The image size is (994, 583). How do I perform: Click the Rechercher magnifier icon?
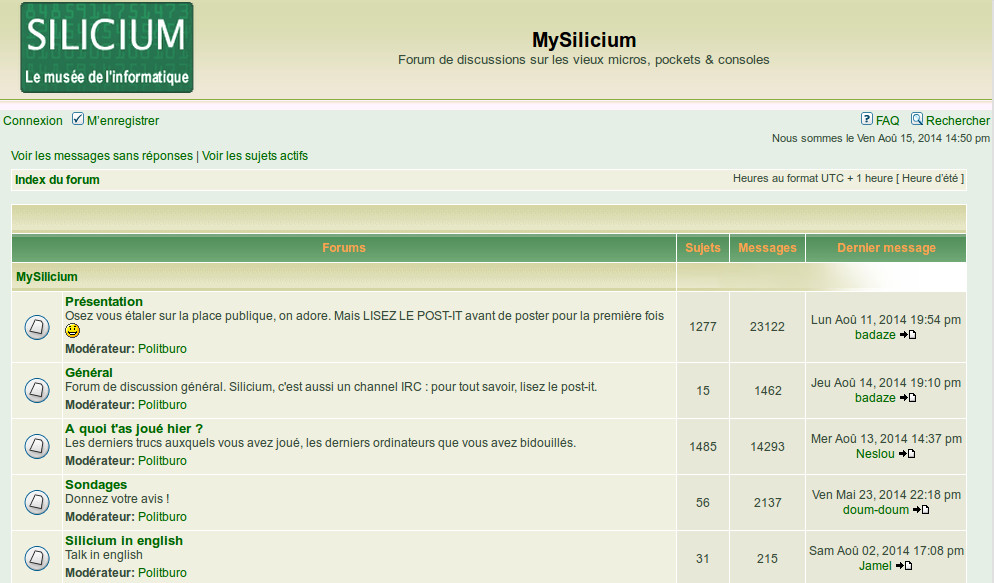(917, 119)
